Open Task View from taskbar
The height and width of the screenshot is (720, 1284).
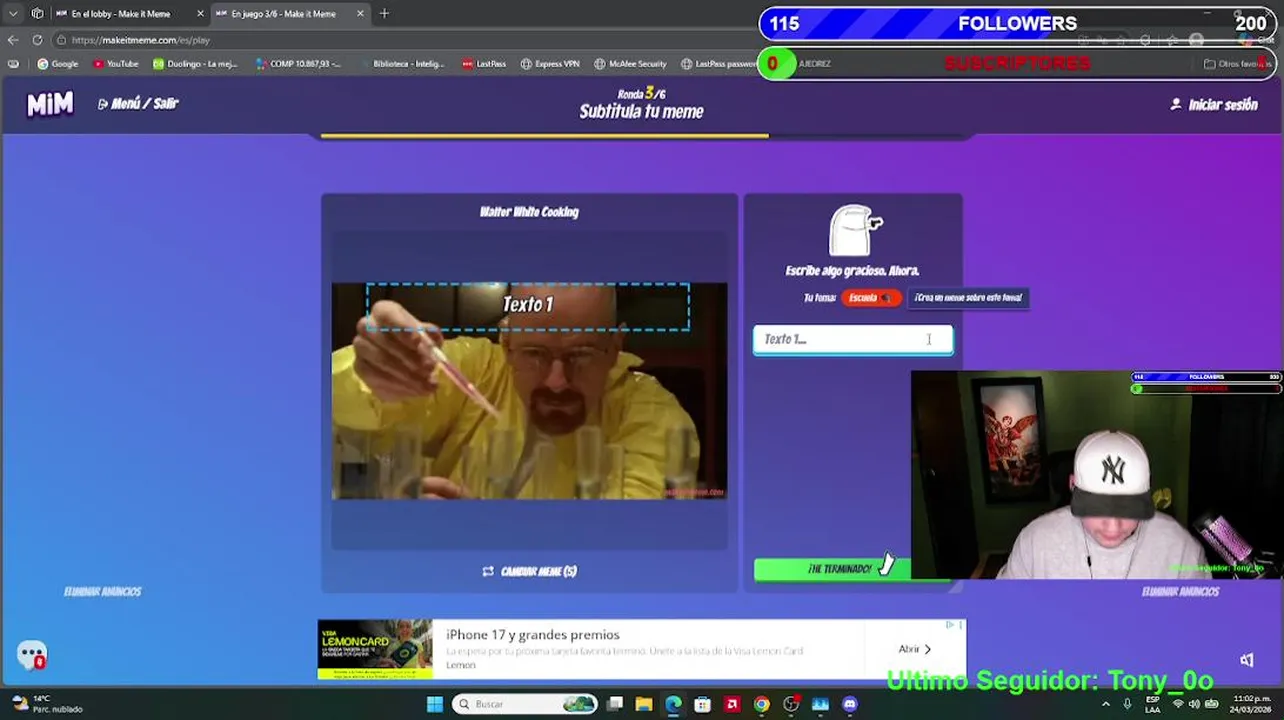pyautogui.click(x=615, y=704)
